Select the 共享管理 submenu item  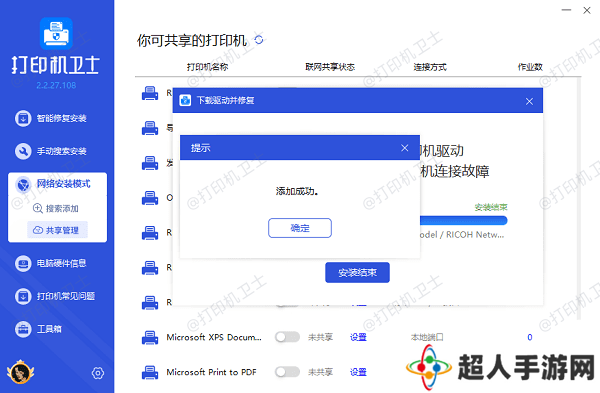57,230
